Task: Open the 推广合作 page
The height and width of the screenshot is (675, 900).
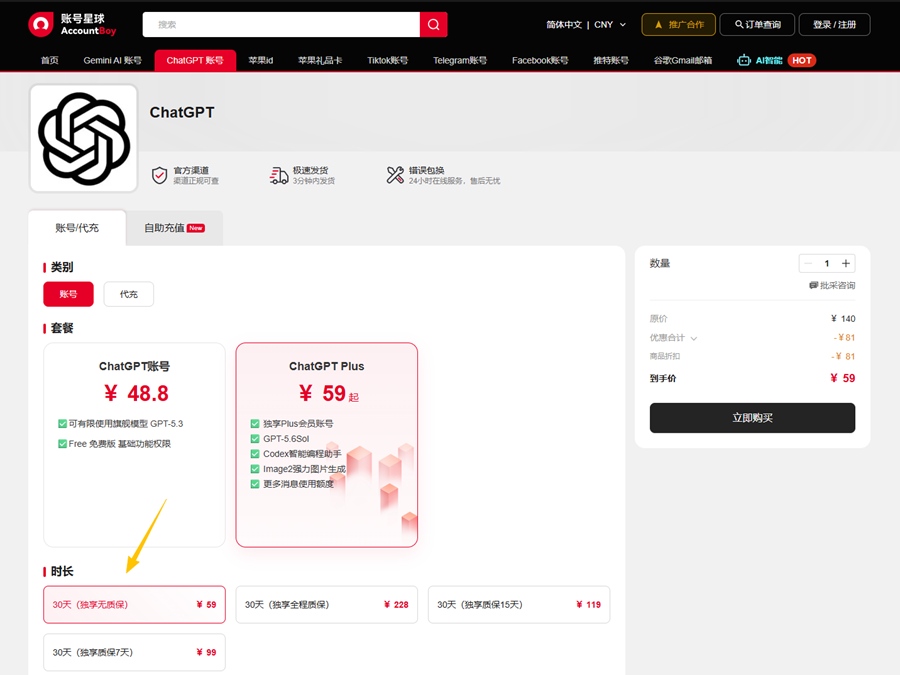Action: tap(678, 25)
